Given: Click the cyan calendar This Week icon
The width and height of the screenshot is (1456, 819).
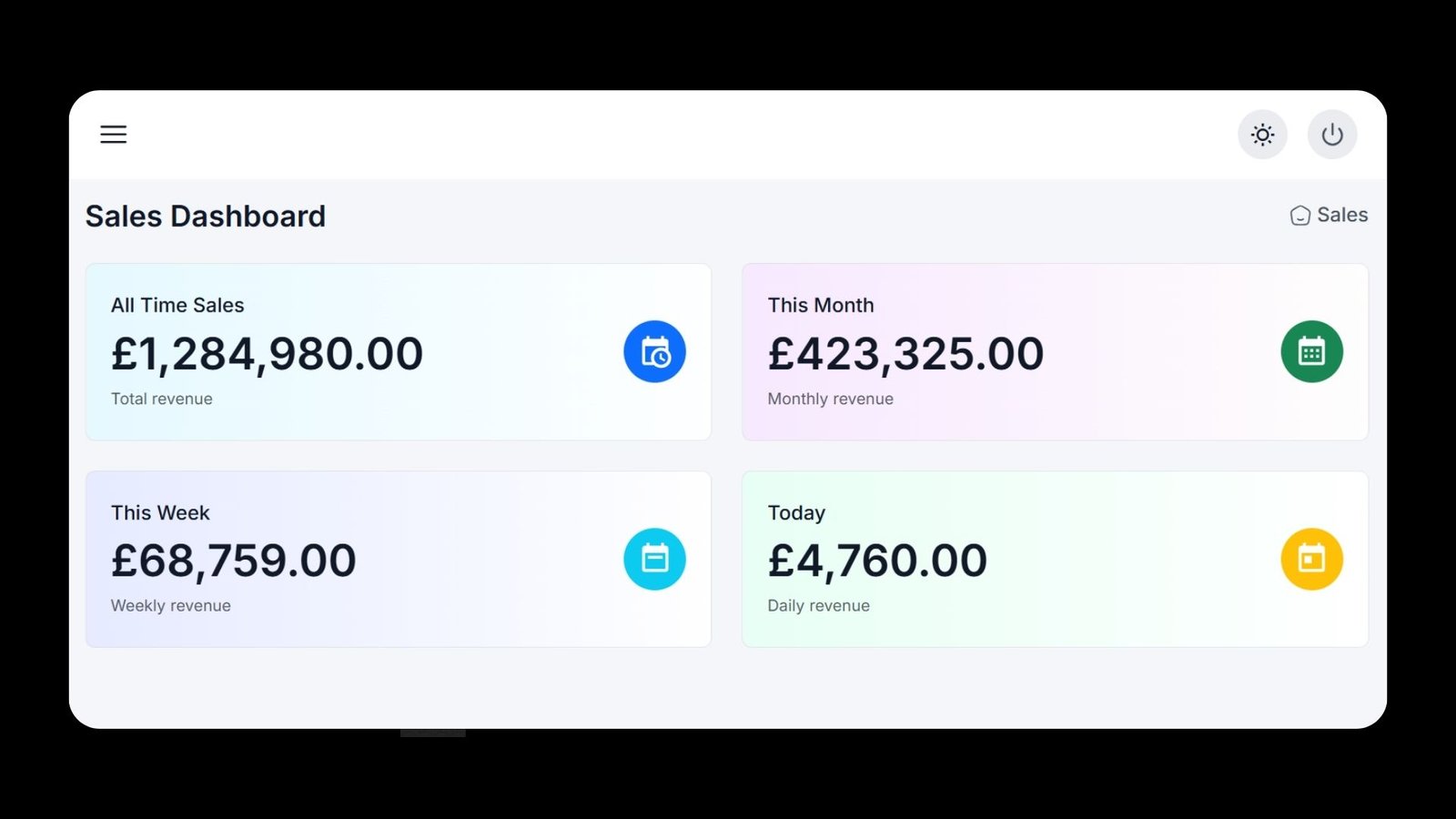Looking at the screenshot, I should coord(654,559).
